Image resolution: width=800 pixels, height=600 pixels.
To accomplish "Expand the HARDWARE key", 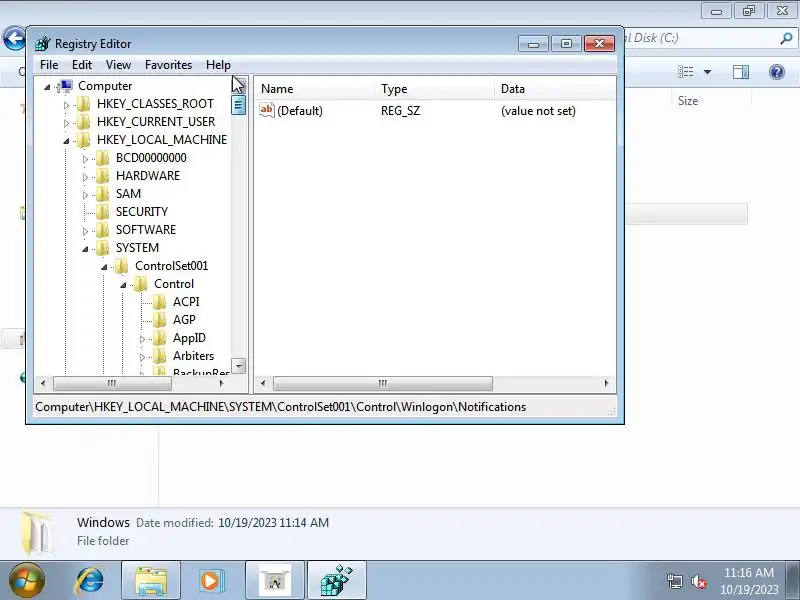I will tap(85, 177).
